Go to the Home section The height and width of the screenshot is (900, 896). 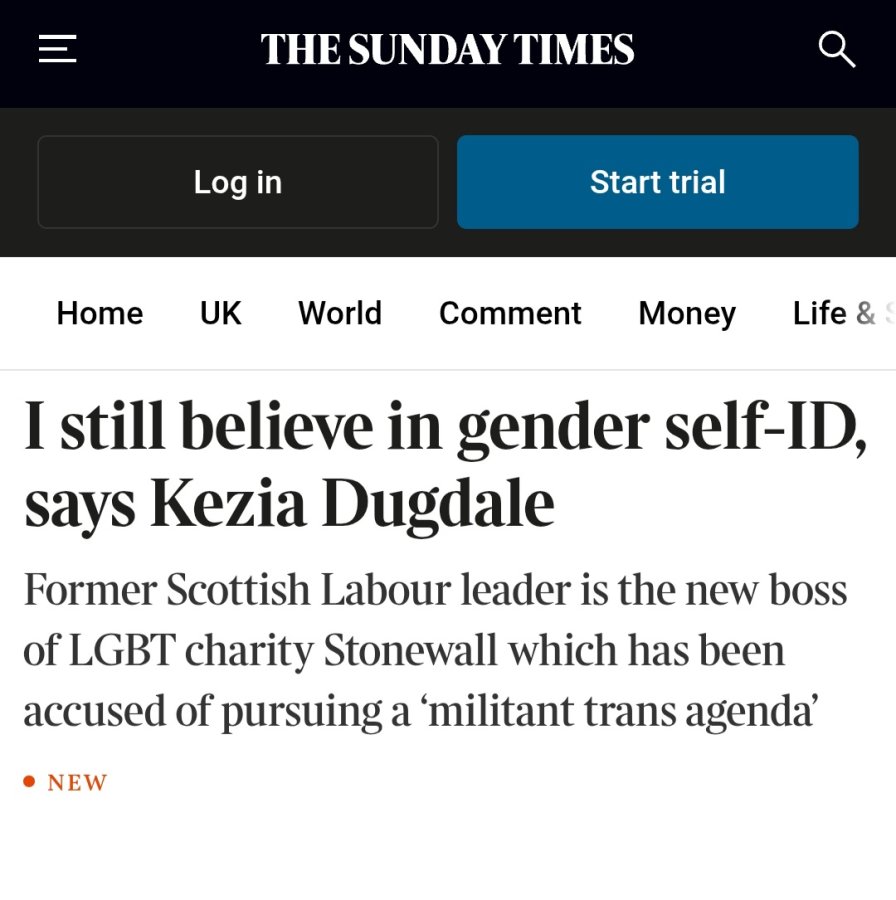click(100, 313)
